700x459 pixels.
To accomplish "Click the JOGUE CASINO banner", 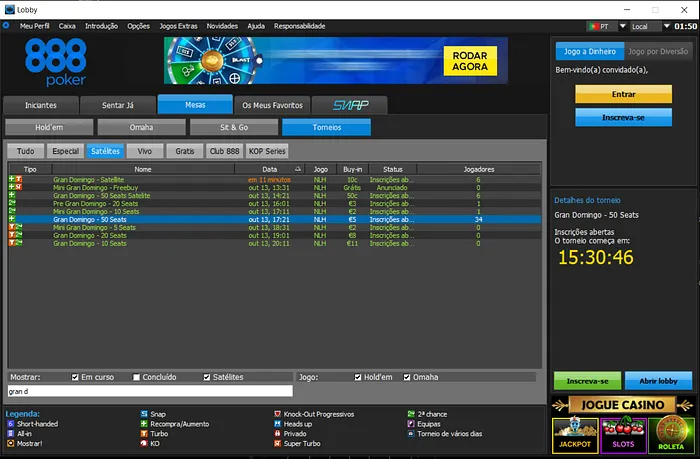I will (x=623, y=405).
